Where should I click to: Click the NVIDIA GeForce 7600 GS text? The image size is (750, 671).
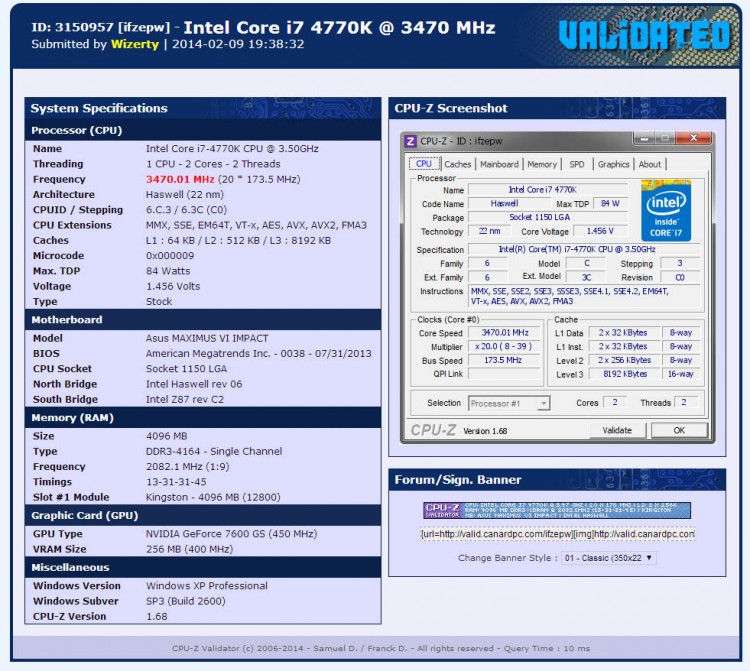(x=232, y=534)
